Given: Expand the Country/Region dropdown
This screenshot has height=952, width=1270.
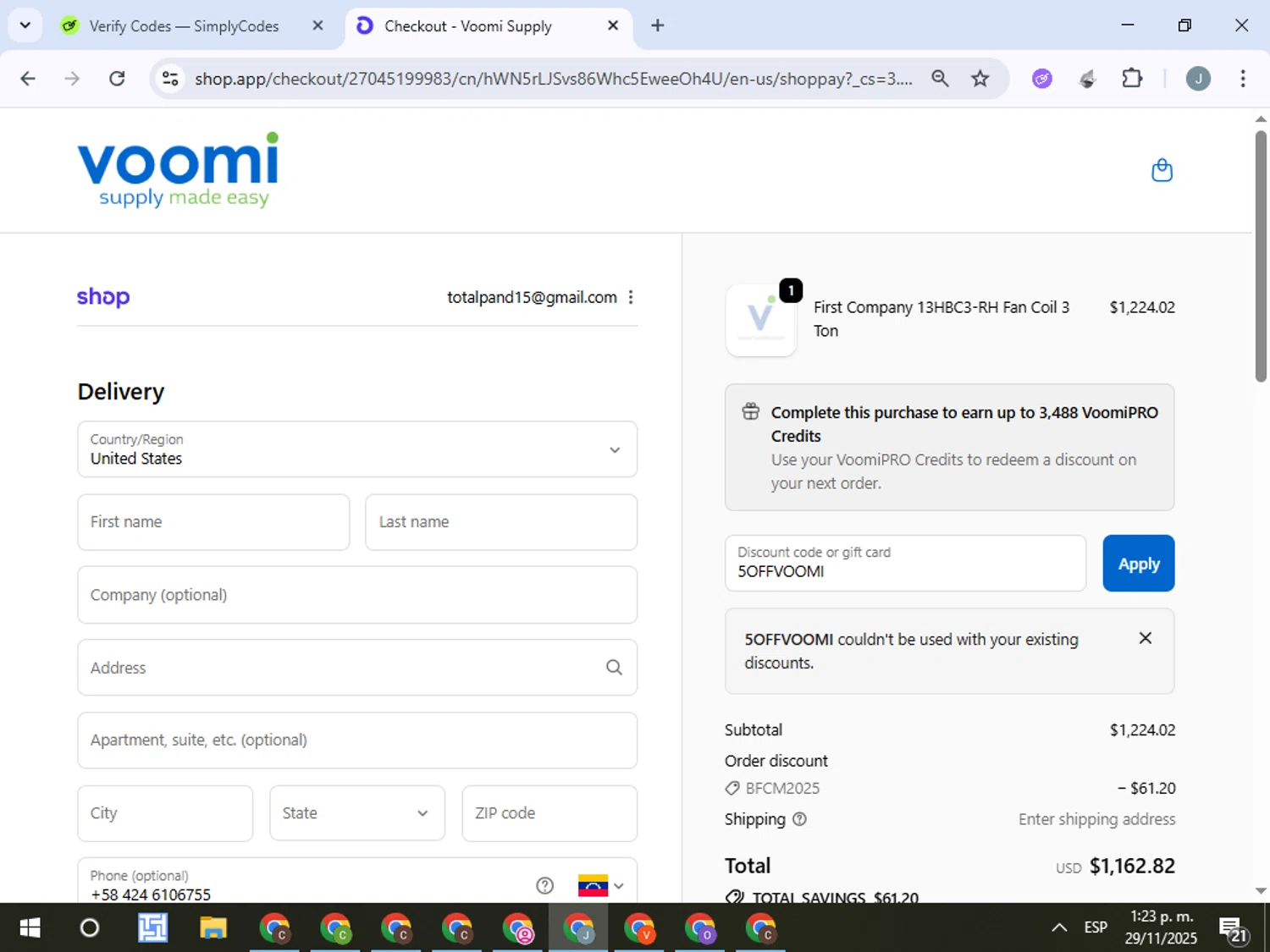Looking at the screenshot, I should coord(357,449).
